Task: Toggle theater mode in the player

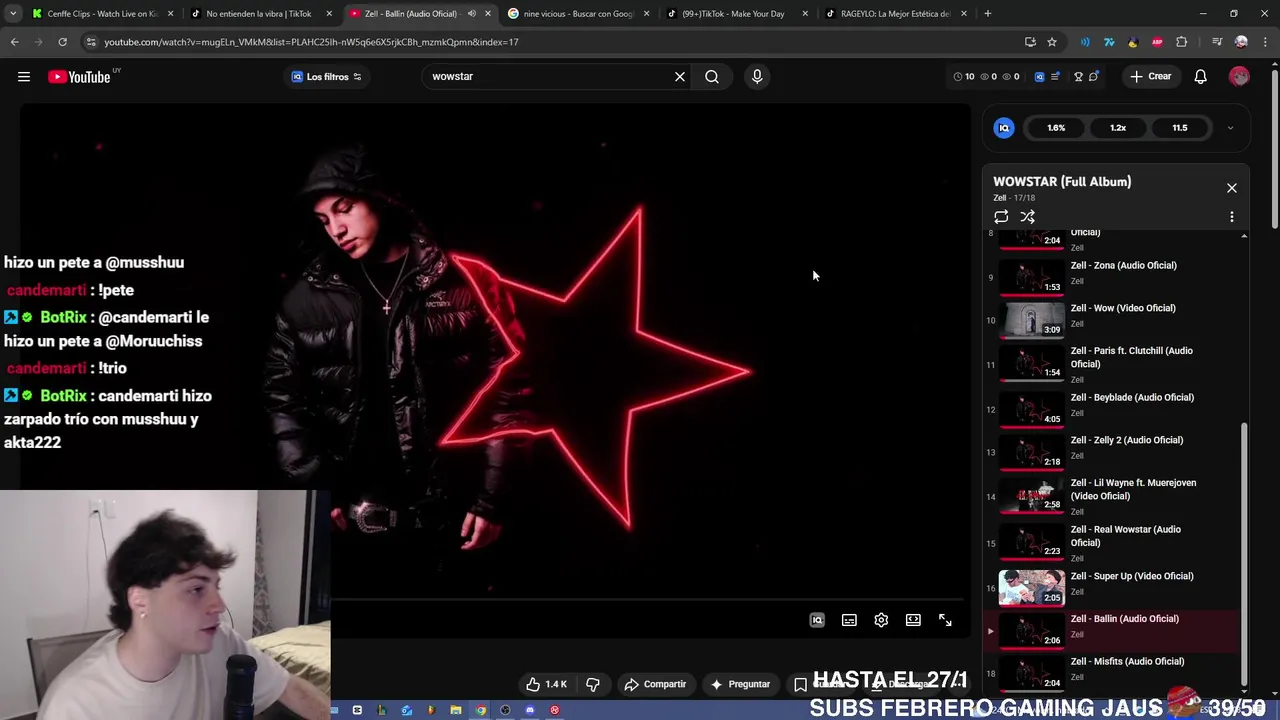Action: [913, 620]
